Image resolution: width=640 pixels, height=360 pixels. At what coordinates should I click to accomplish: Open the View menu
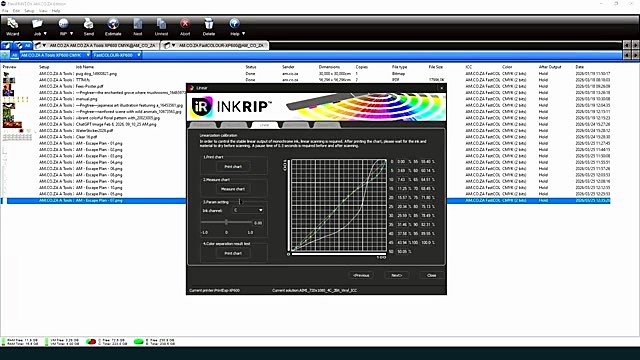43,11
